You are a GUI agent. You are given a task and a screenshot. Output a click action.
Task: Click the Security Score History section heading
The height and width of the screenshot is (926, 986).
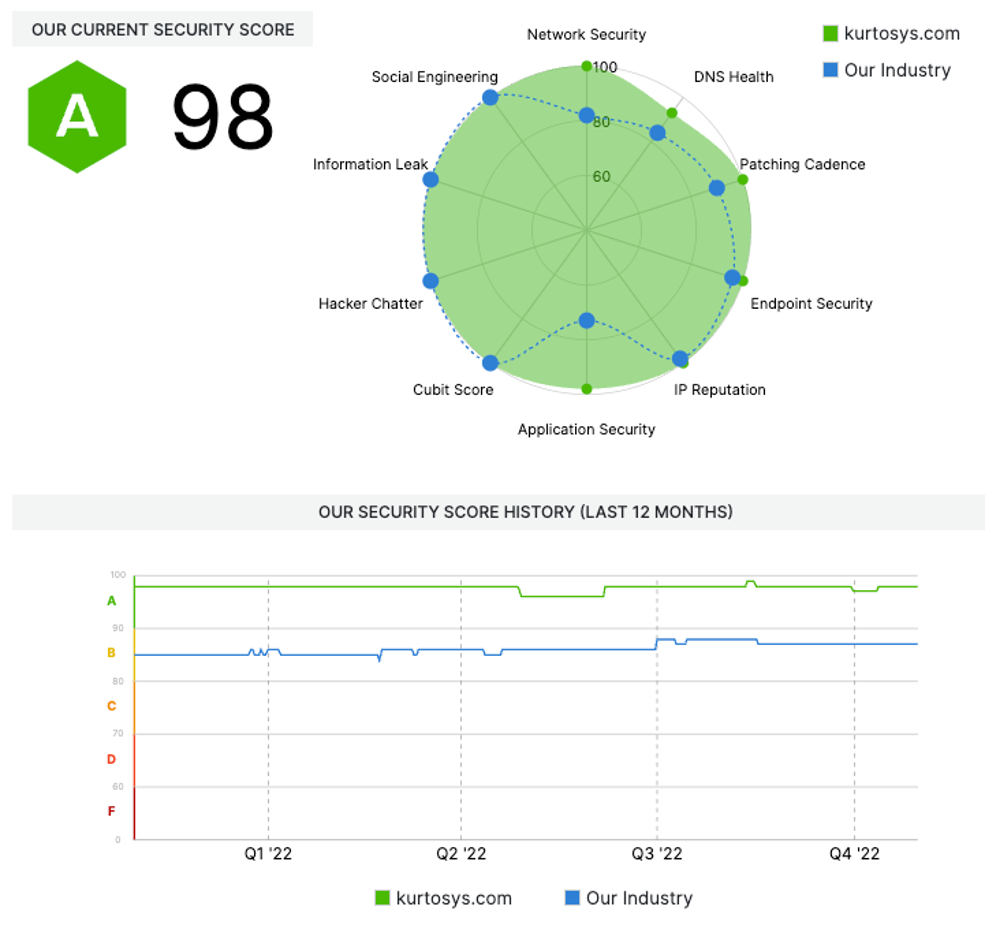tap(525, 512)
